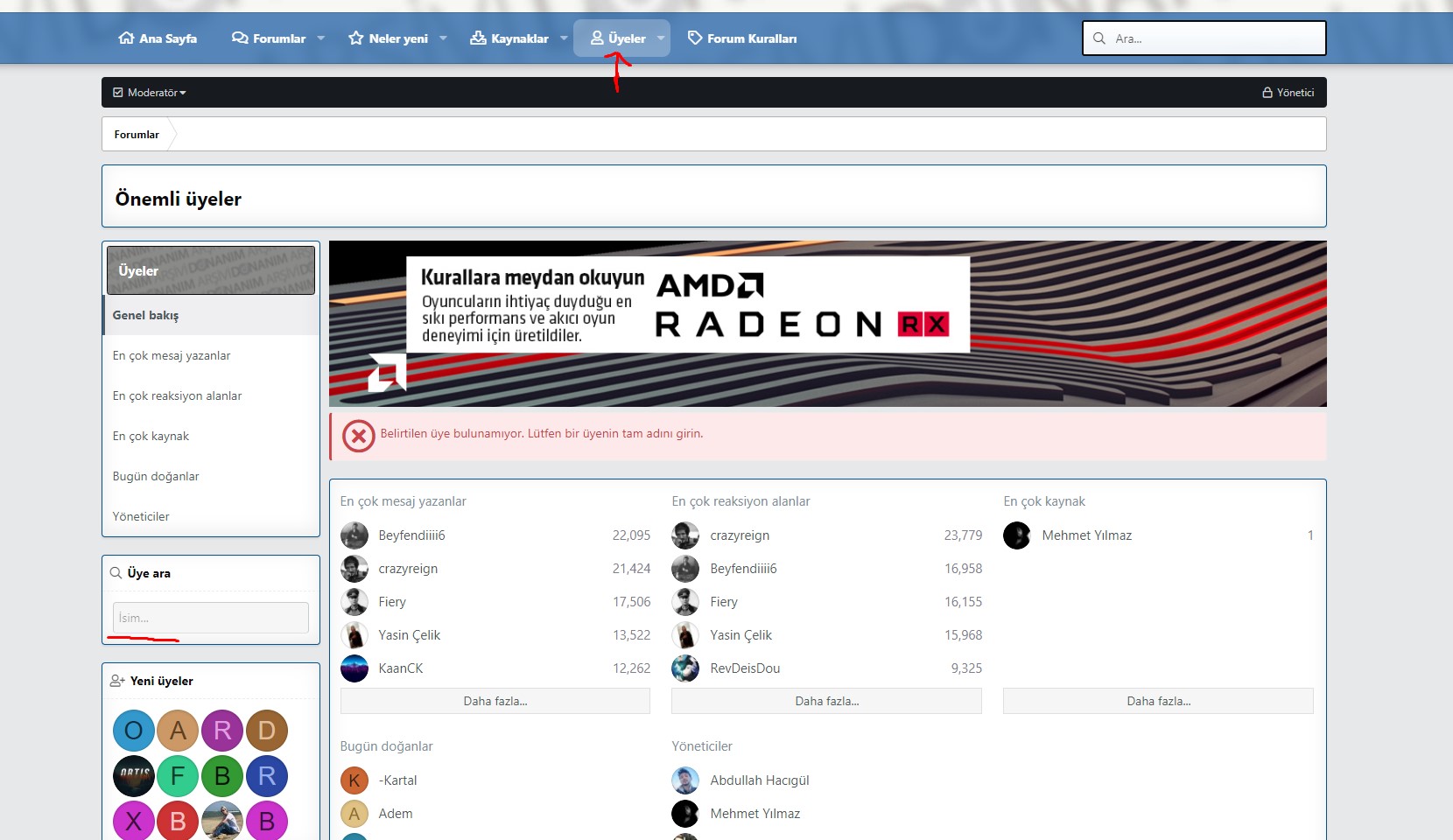Screen dimensions: 1453x840
Task: Go to Ana Sayfa home link
Action: point(158,38)
